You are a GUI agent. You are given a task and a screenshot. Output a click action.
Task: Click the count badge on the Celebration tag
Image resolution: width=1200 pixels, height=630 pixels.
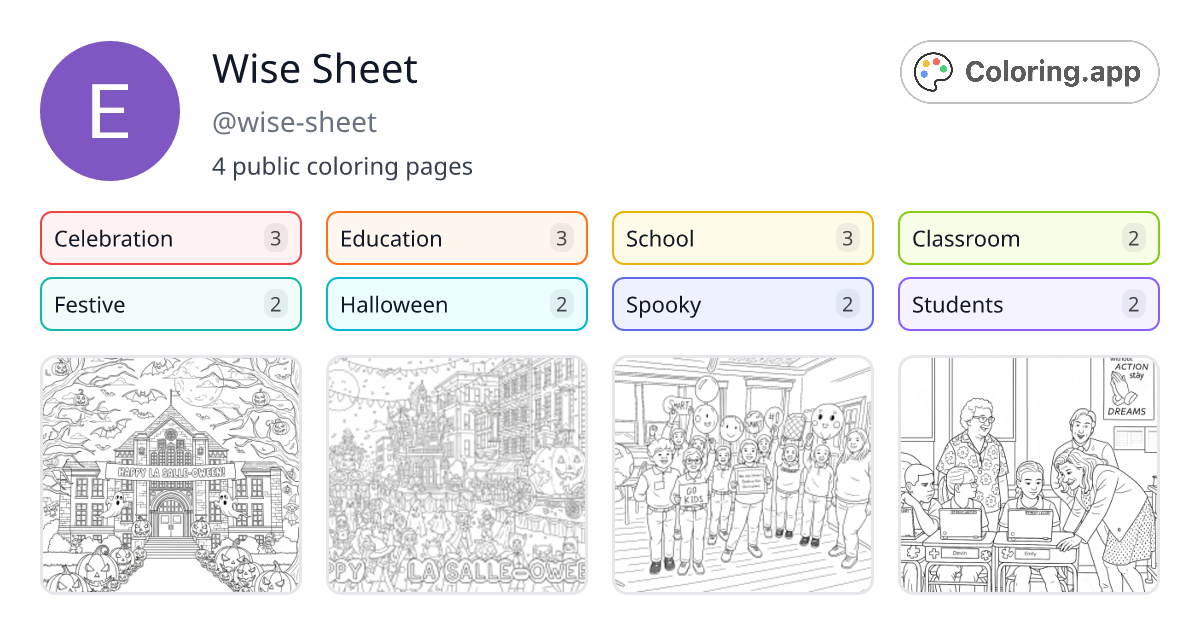point(277,238)
